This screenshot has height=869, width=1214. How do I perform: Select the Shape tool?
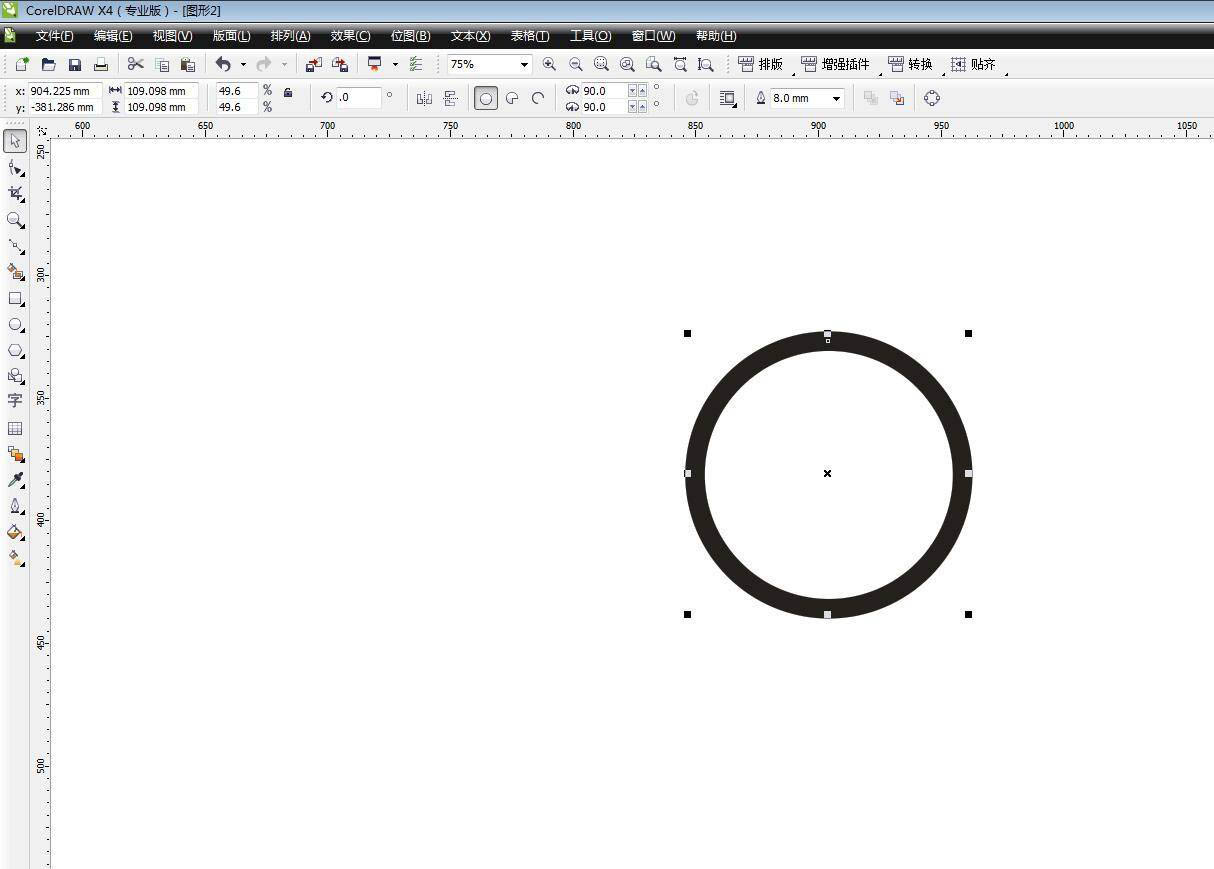pyautogui.click(x=16, y=167)
